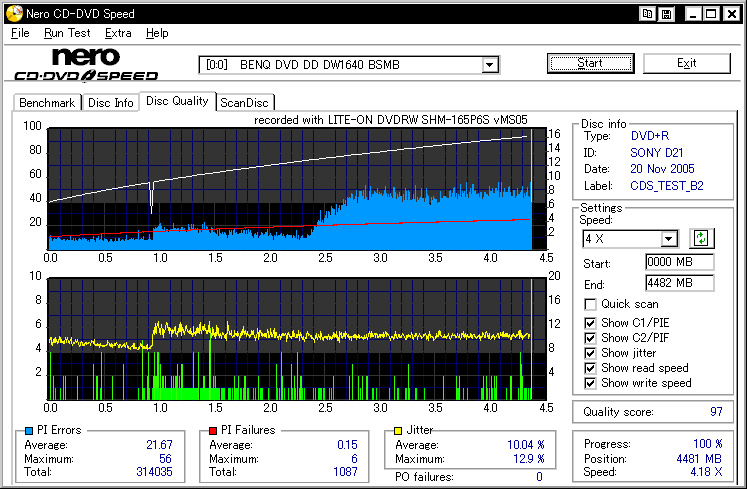Expand the 4 X speed dropdown
This screenshot has width=747, height=489.
pos(669,239)
